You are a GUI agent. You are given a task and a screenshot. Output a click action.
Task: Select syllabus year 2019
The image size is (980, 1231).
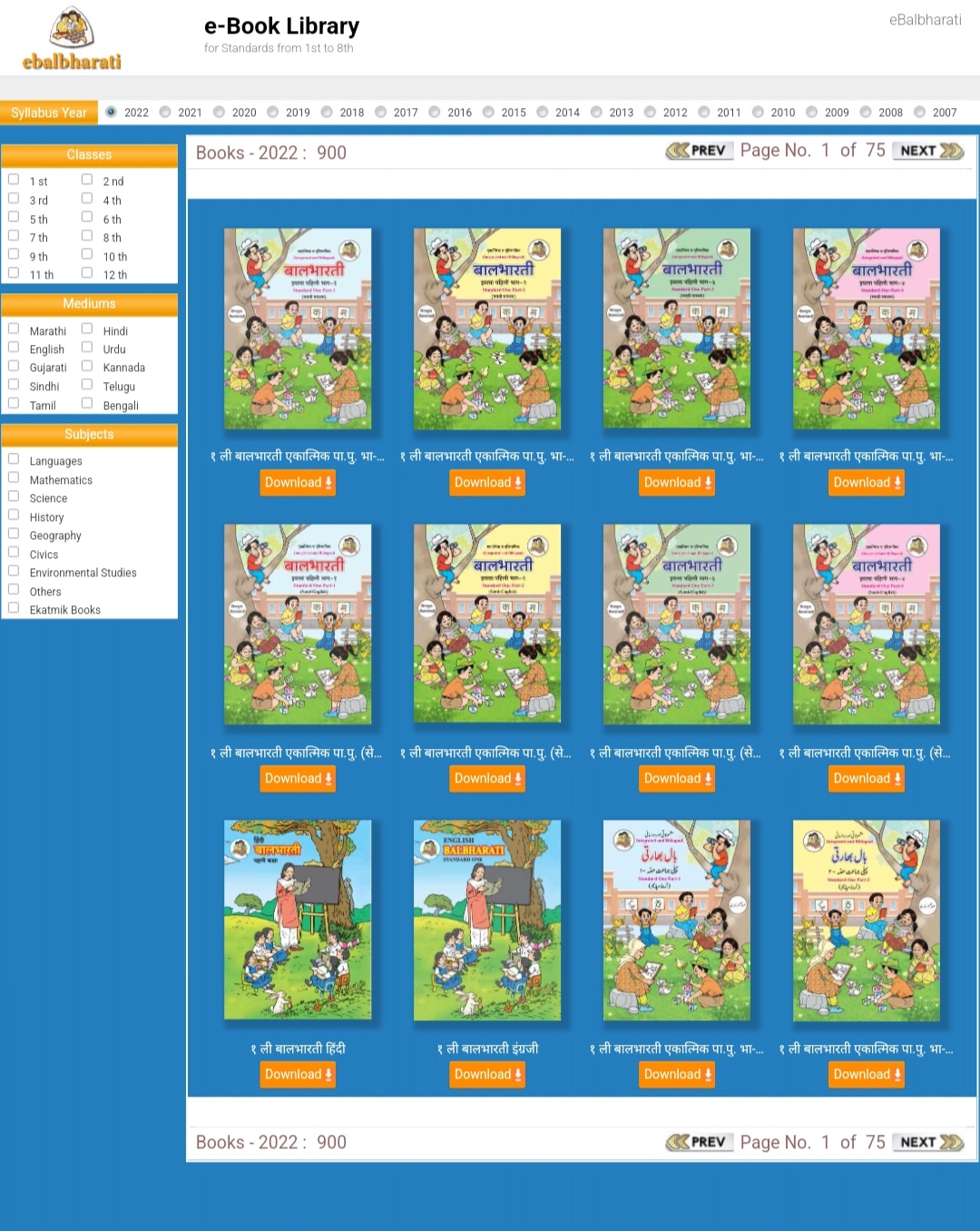(273, 113)
